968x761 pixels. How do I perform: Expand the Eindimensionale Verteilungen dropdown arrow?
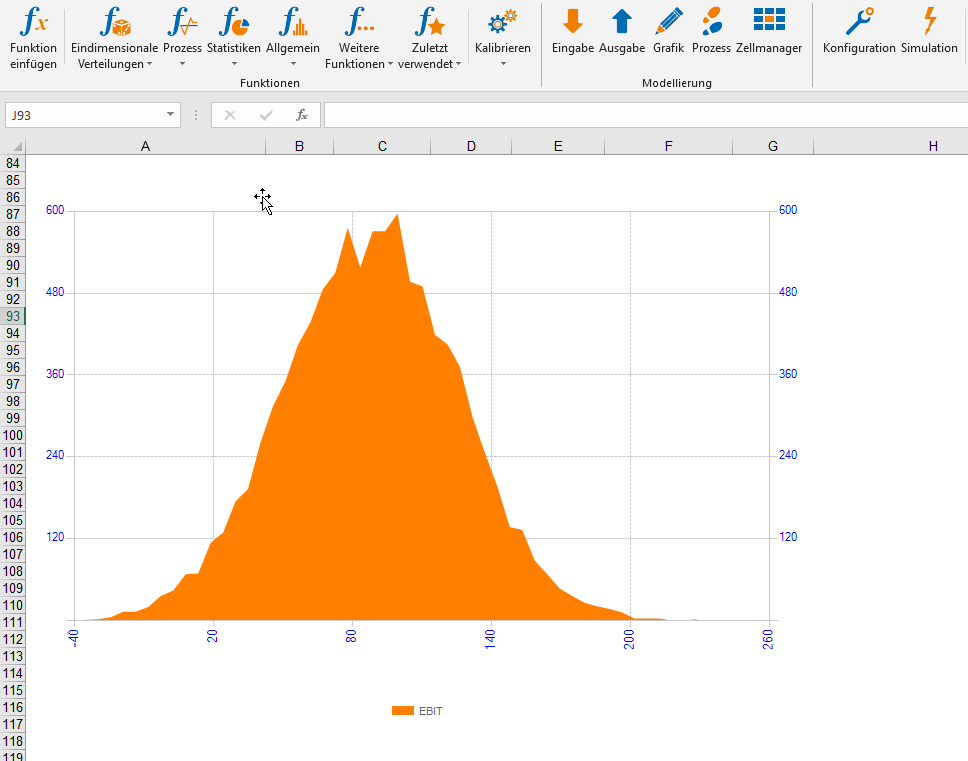[149, 64]
